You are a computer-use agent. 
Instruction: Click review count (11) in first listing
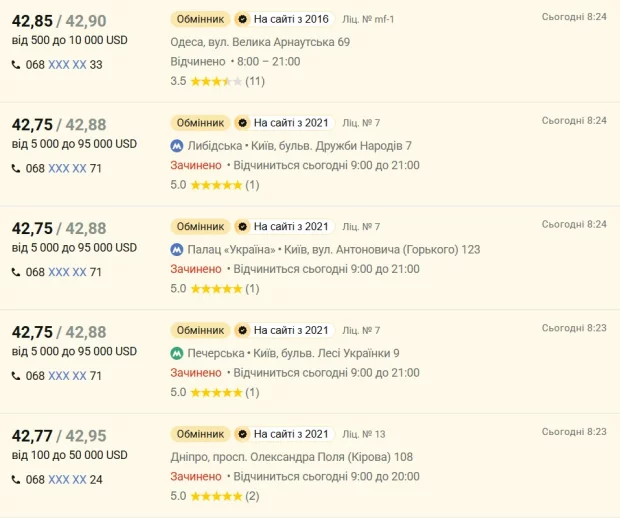pyautogui.click(x=255, y=81)
